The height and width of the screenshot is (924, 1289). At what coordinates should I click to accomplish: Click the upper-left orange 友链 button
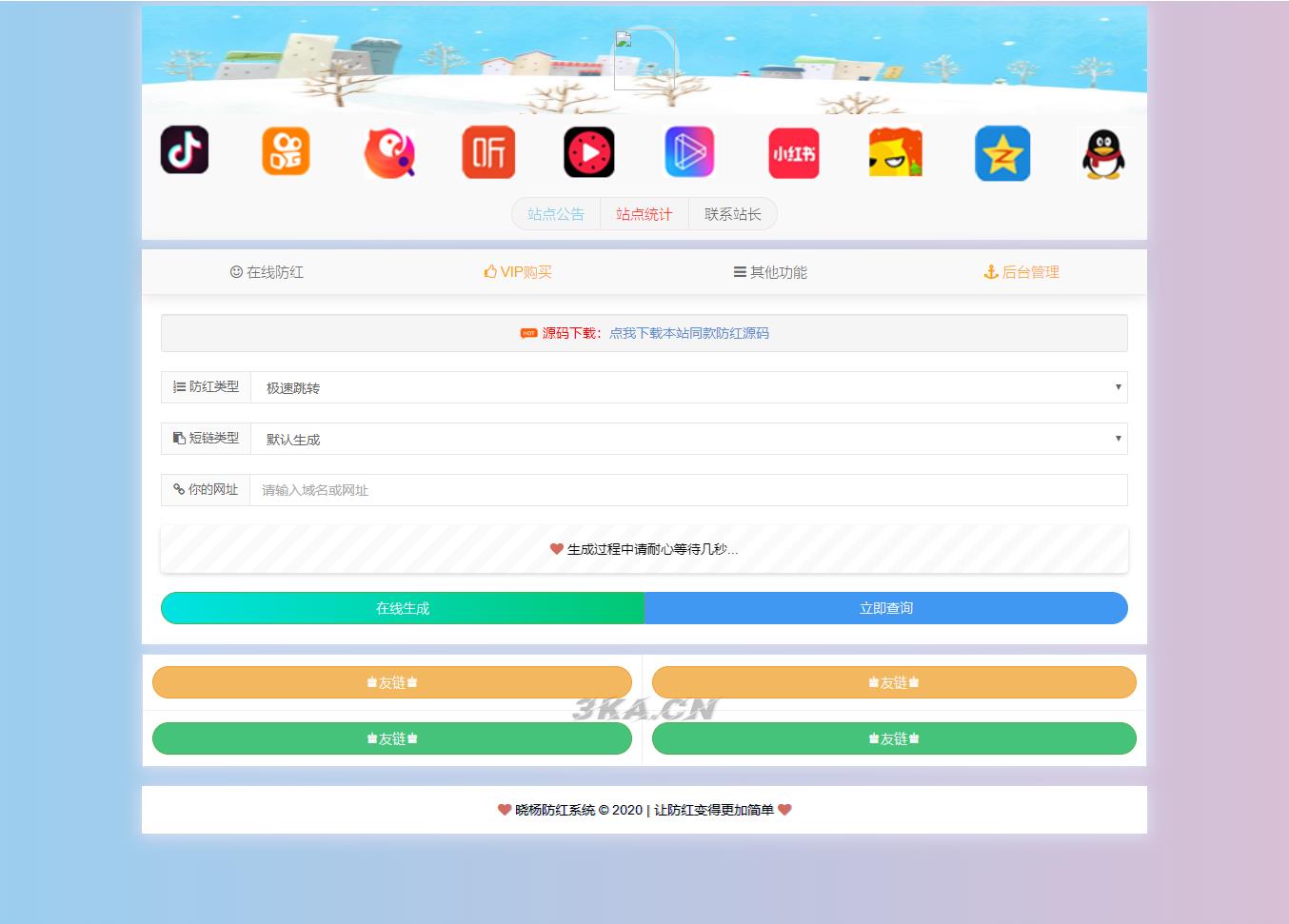[392, 682]
